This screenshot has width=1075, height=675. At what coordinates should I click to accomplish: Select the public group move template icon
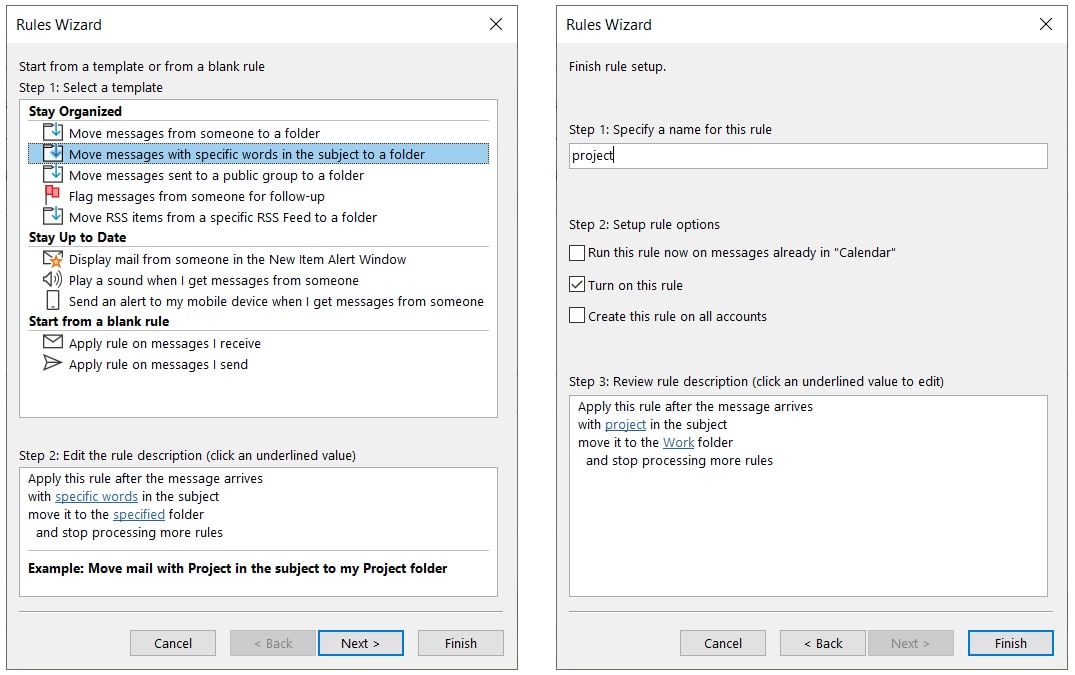tap(57, 174)
